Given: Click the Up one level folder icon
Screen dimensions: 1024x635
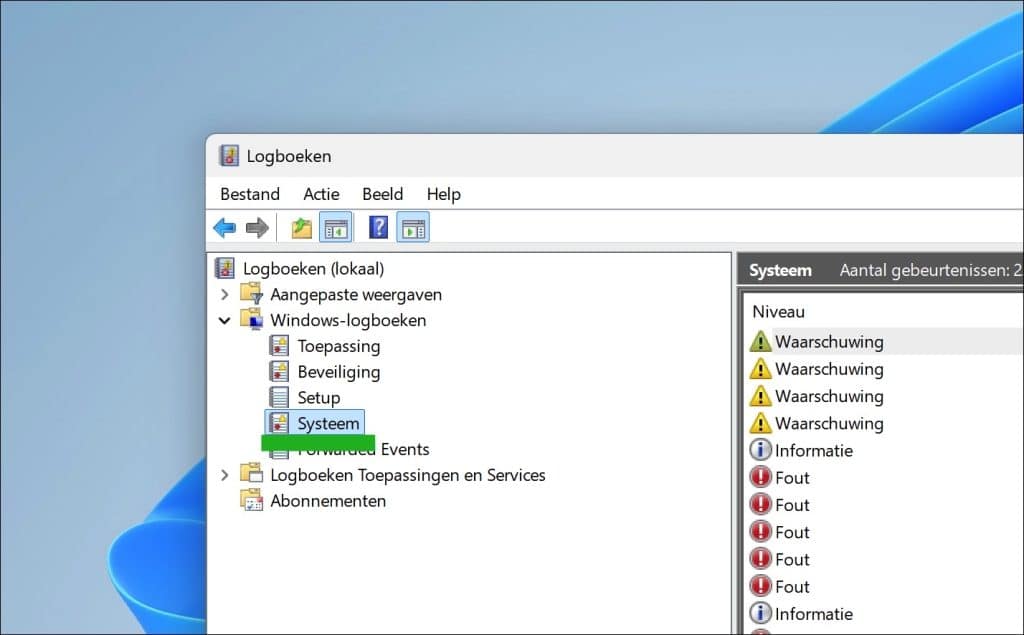Looking at the screenshot, I should click(301, 228).
